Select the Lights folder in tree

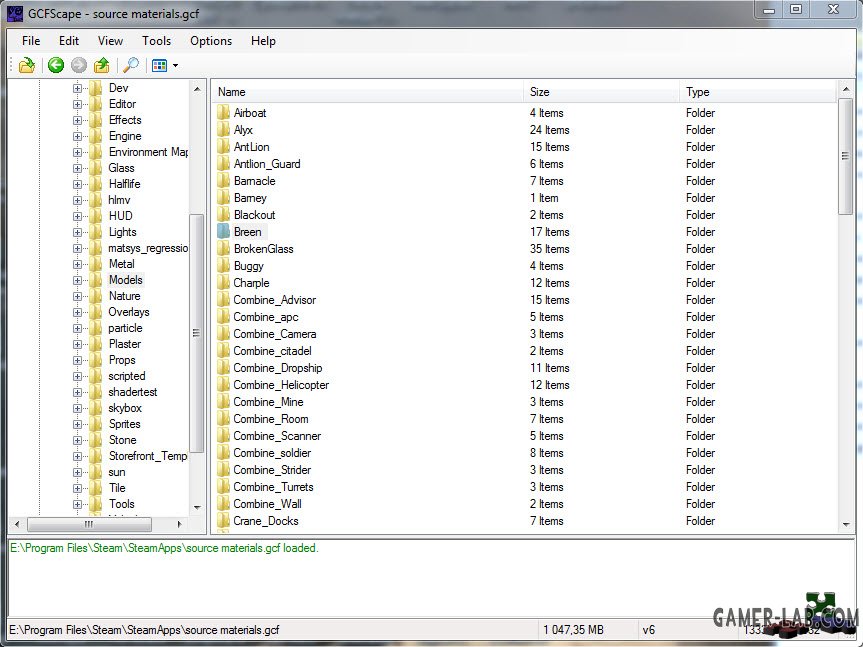pyautogui.click(x=122, y=232)
